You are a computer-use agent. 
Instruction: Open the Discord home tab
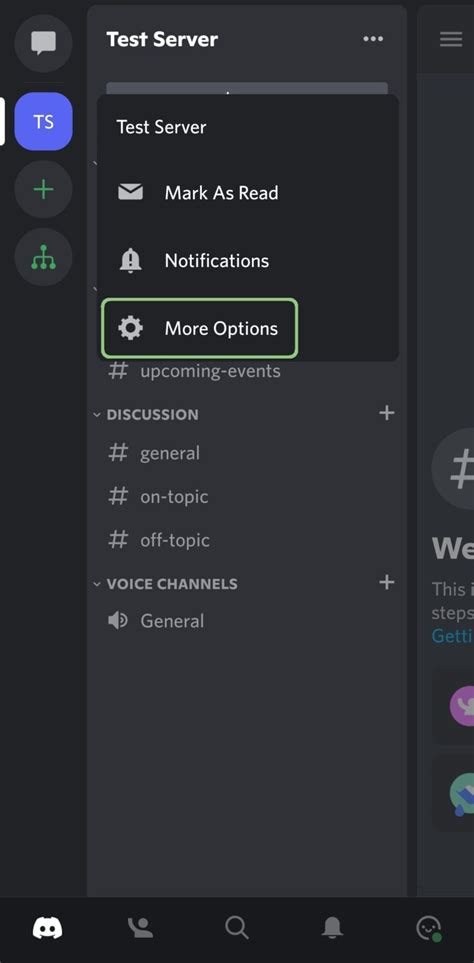click(x=47, y=927)
